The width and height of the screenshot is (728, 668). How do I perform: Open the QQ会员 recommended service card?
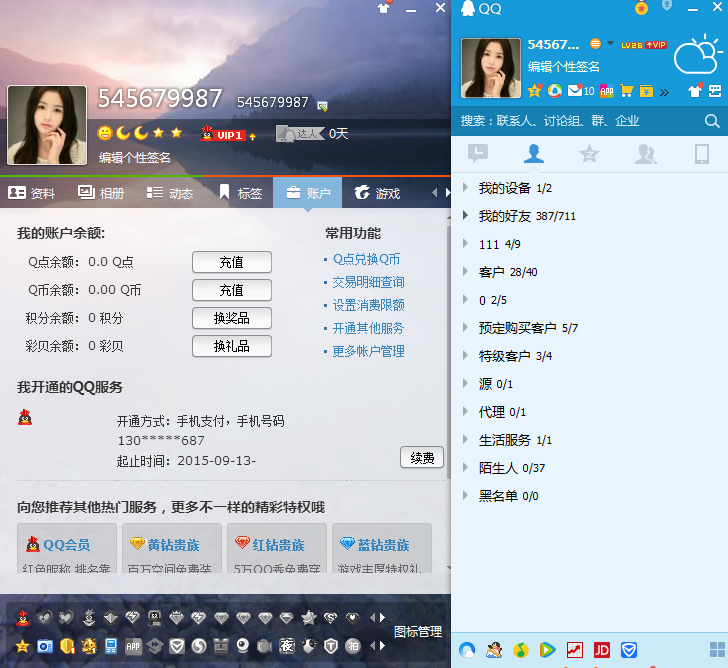[67, 548]
